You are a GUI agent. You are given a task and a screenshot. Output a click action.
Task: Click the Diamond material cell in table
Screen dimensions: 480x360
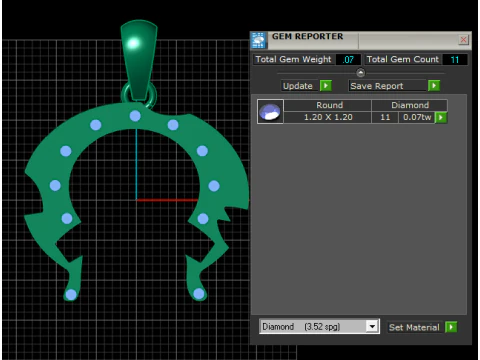pyautogui.click(x=409, y=105)
